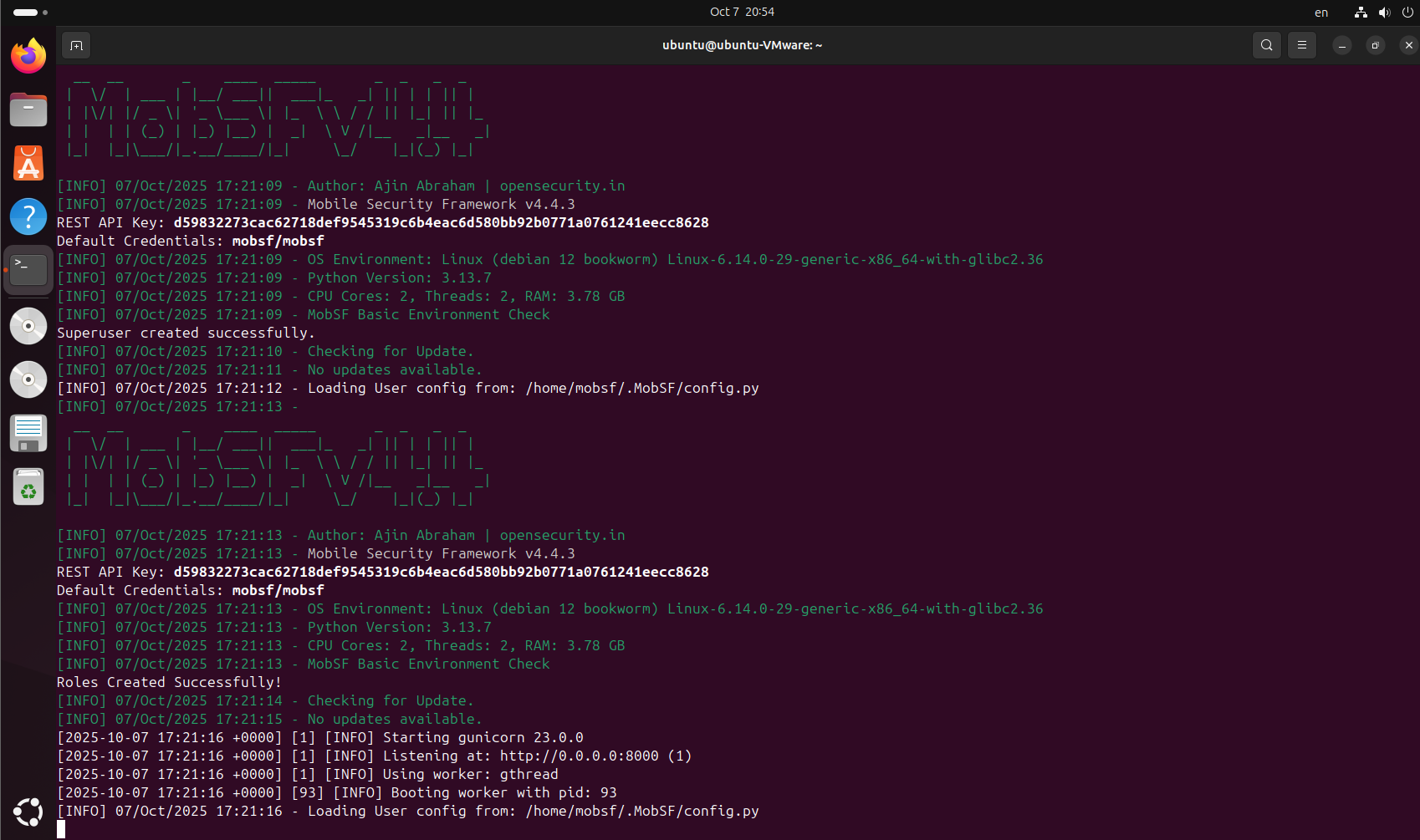Open the Help application
Viewport: 1420px width, 840px height.
tap(28, 216)
